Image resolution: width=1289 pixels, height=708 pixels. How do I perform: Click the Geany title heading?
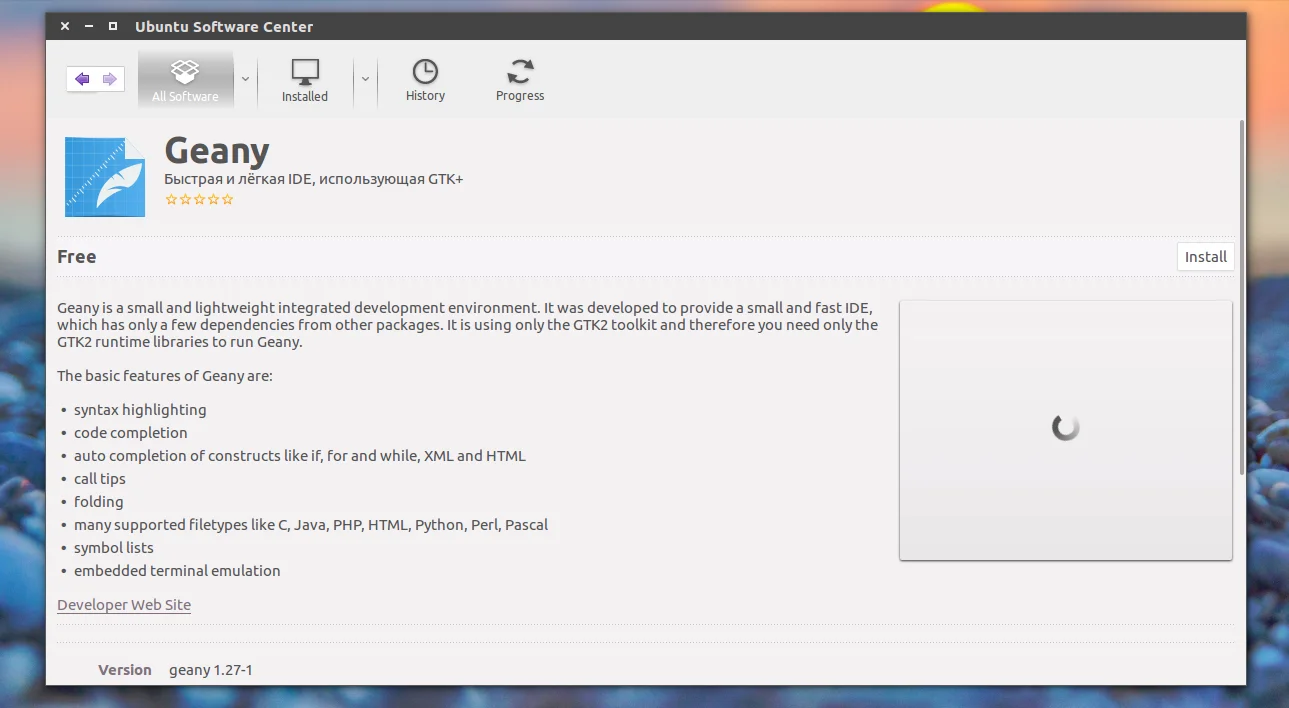click(x=217, y=151)
